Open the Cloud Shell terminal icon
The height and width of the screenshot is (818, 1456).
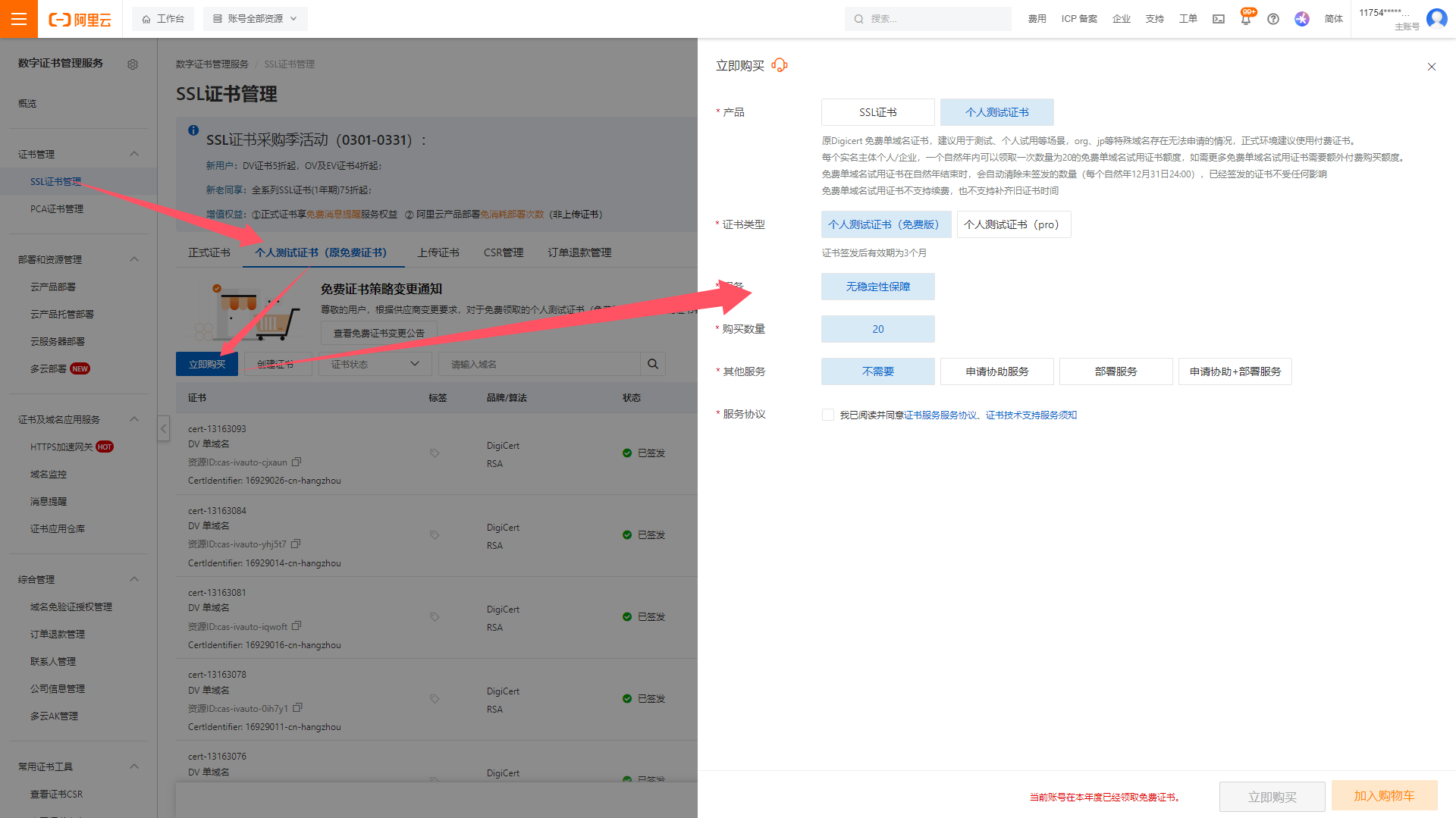point(1219,19)
